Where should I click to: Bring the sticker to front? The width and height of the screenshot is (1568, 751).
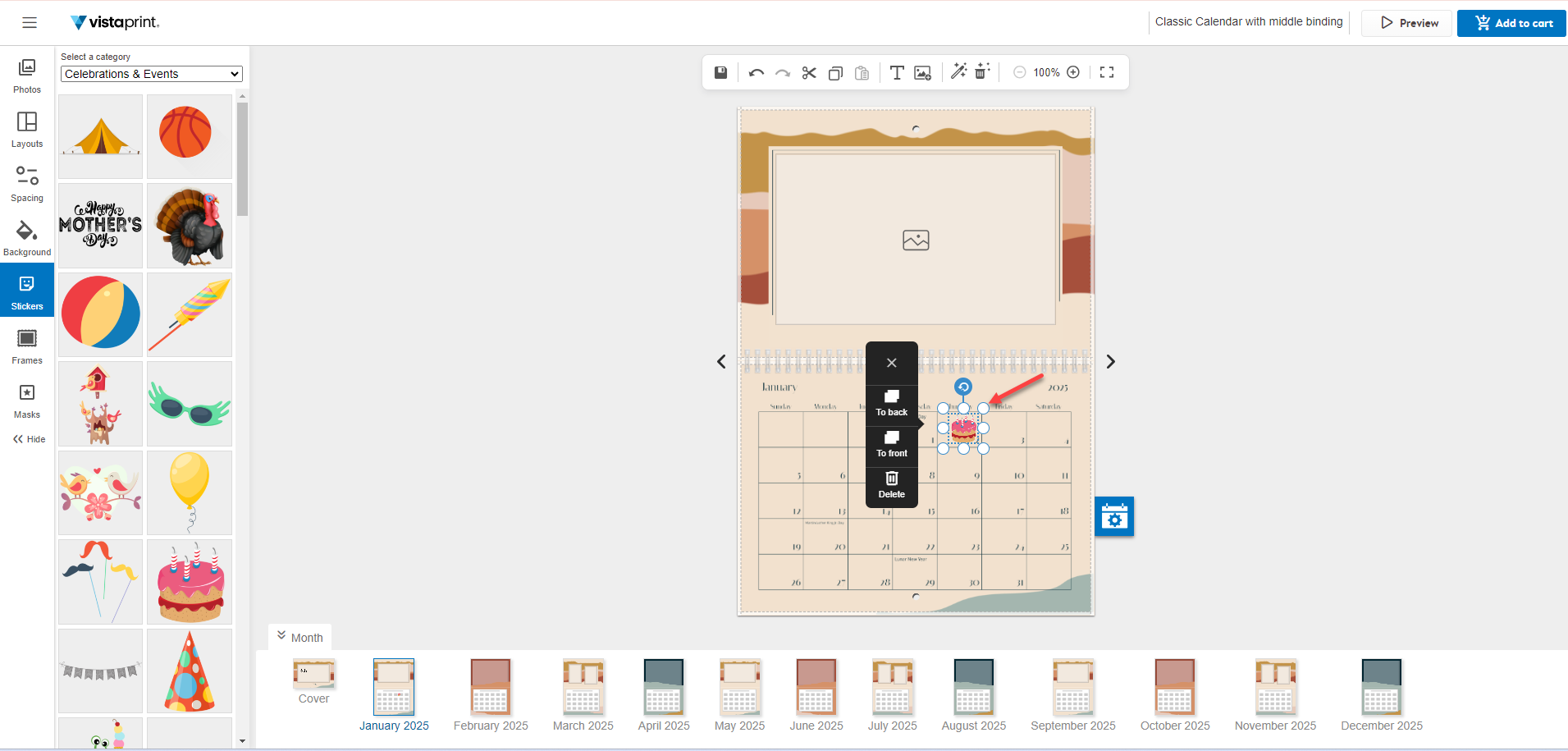(892, 445)
